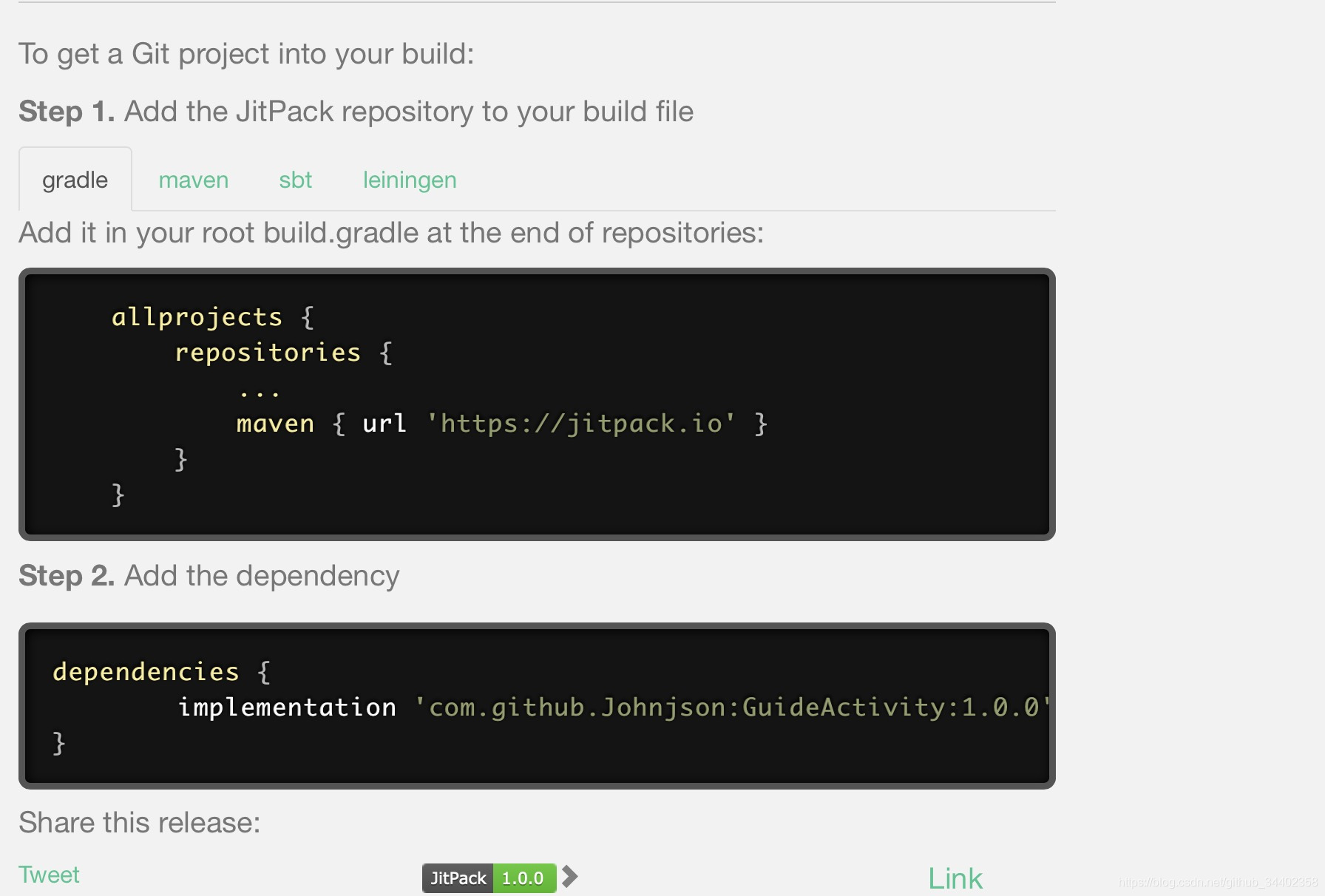Click 'To get a Git project into your build:' text
This screenshot has width=1325, height=896.
point(246,54)
